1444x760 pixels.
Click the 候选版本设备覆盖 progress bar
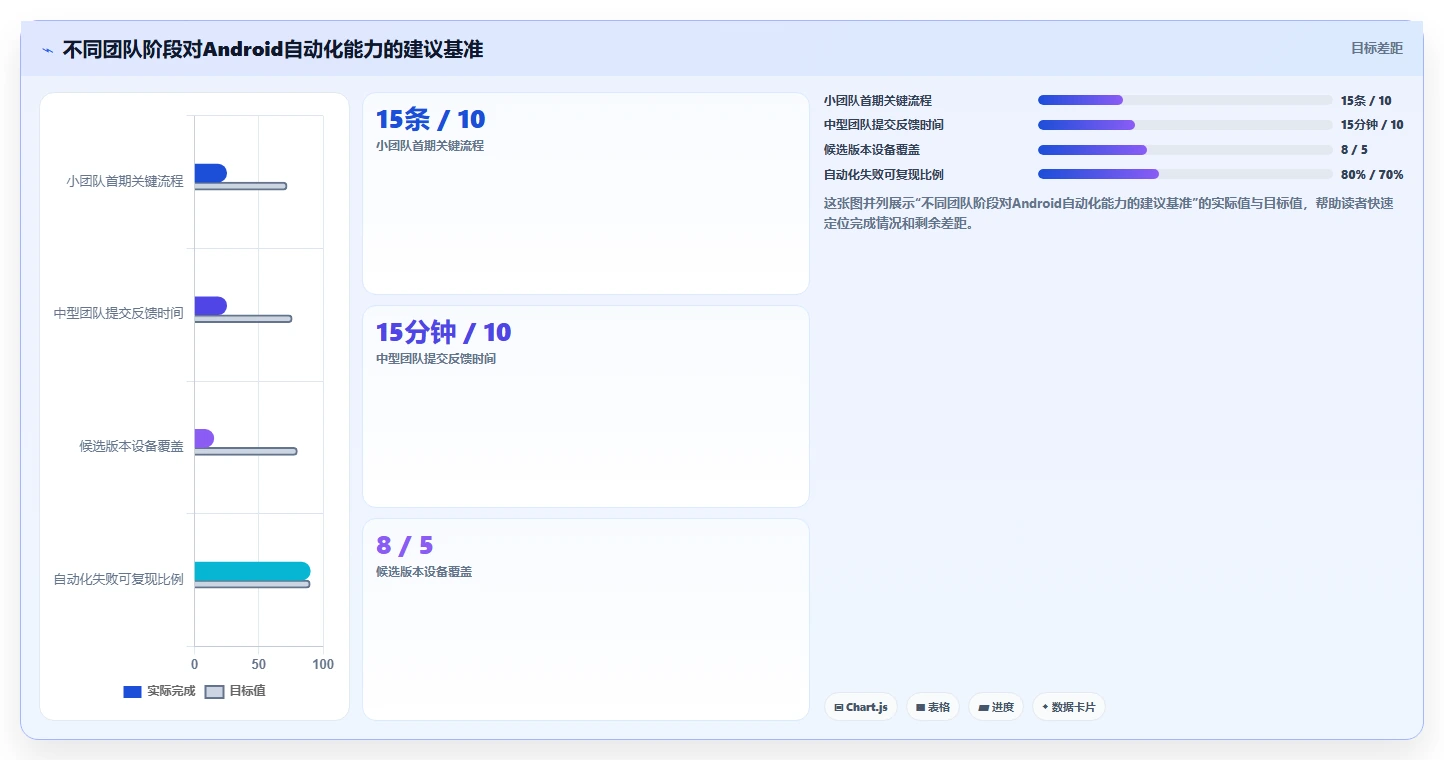(1185, 150)
